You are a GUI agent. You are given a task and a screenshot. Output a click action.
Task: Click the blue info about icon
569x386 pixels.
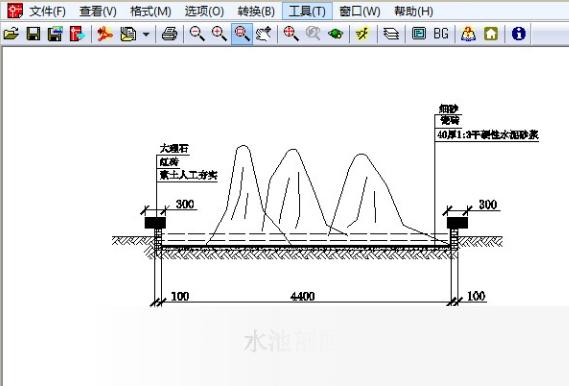(x=519, y=34)
